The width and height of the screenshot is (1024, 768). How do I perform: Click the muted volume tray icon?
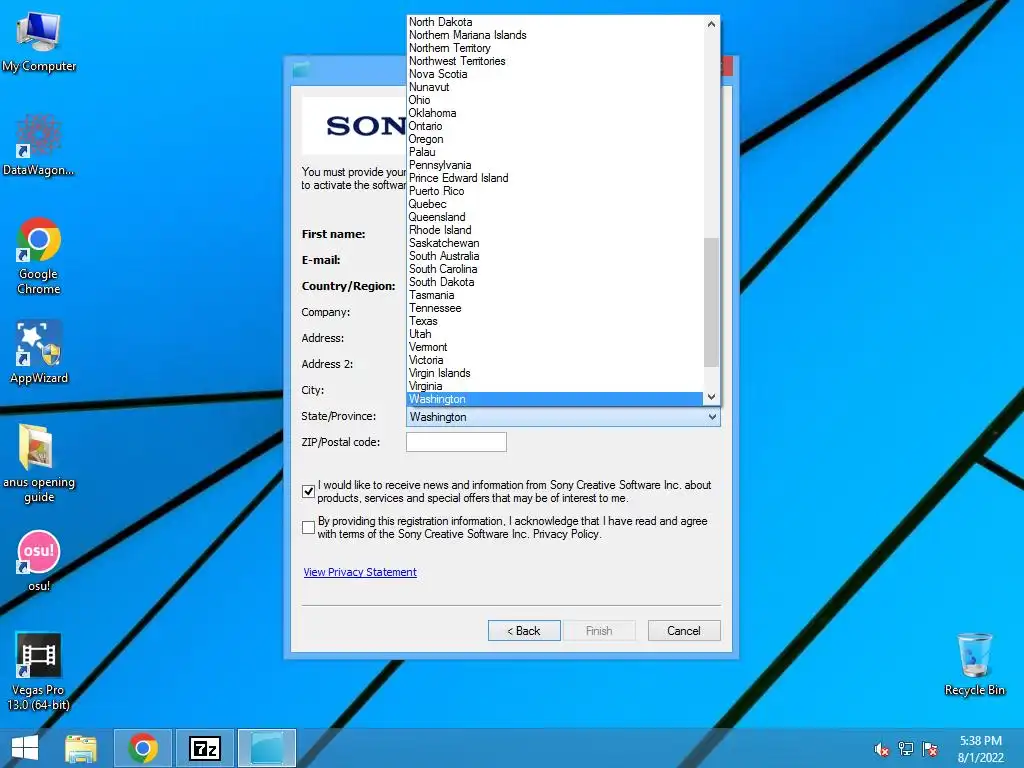(x=881, y=749)
